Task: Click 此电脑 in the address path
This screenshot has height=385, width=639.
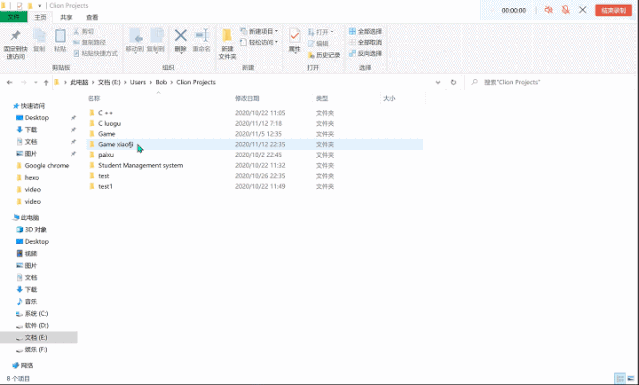Action: 79,82
